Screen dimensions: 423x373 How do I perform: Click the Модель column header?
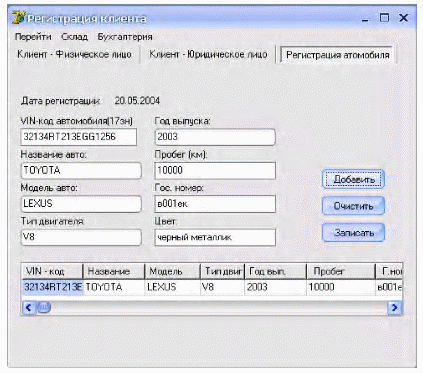172,271
